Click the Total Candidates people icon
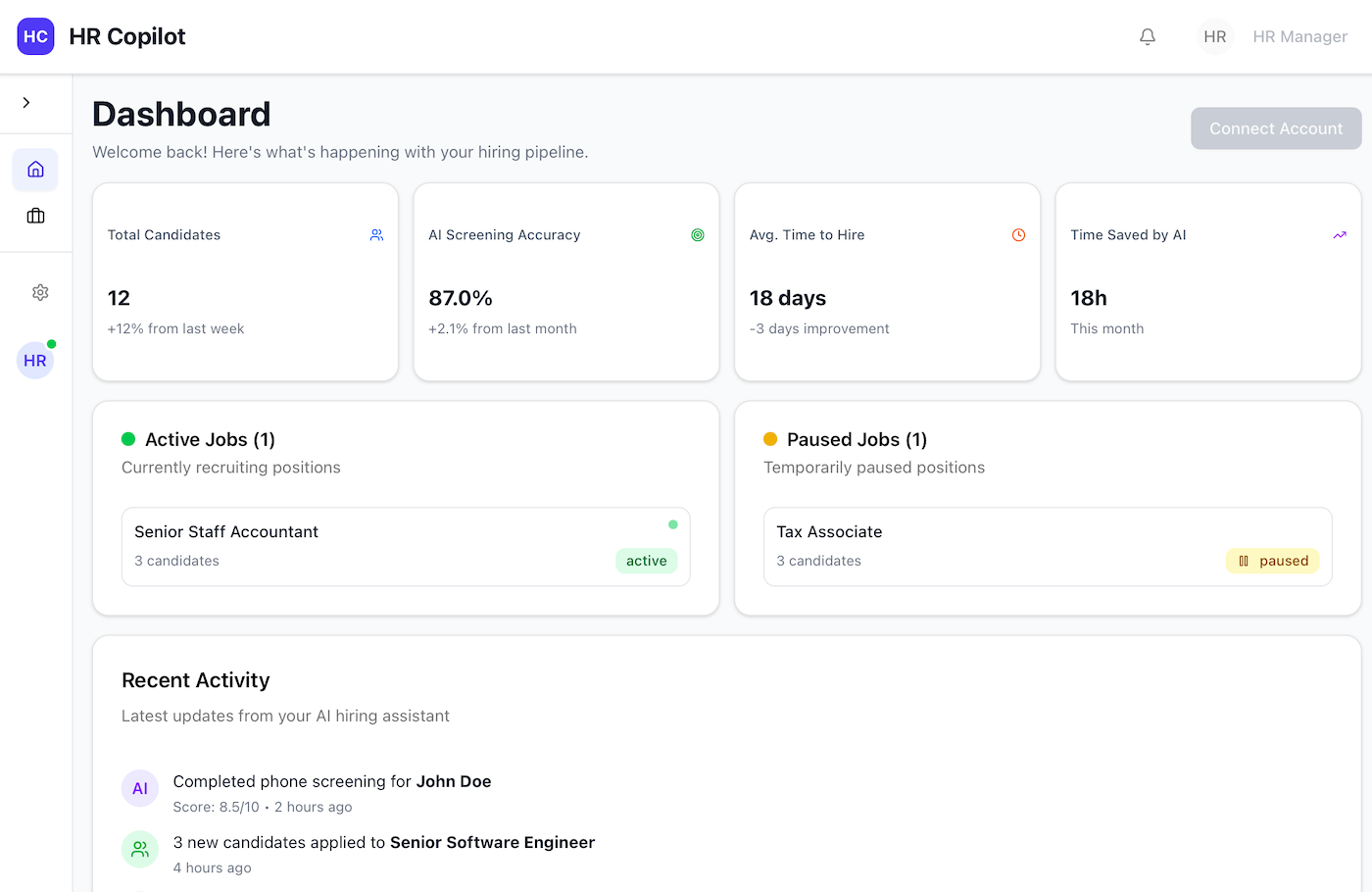Screen dimensions: 1372x892 (376, 235)
